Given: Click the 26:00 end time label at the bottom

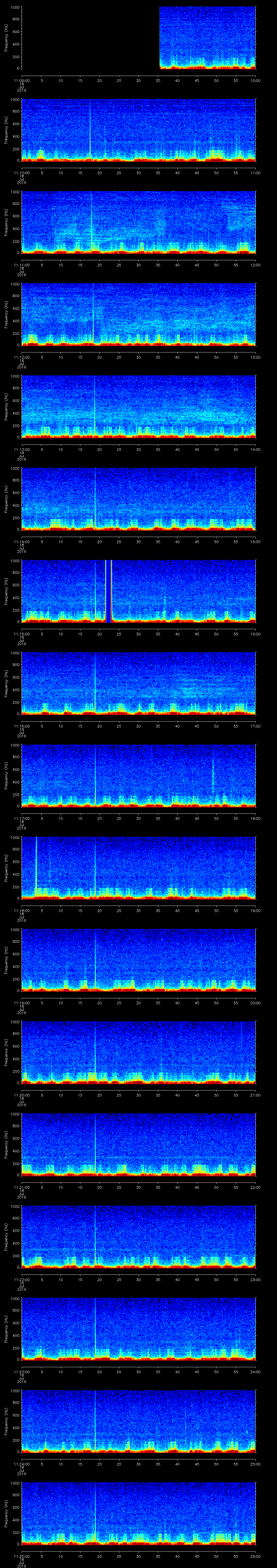Looking at the screenshot, I should tap(255, 1556).
